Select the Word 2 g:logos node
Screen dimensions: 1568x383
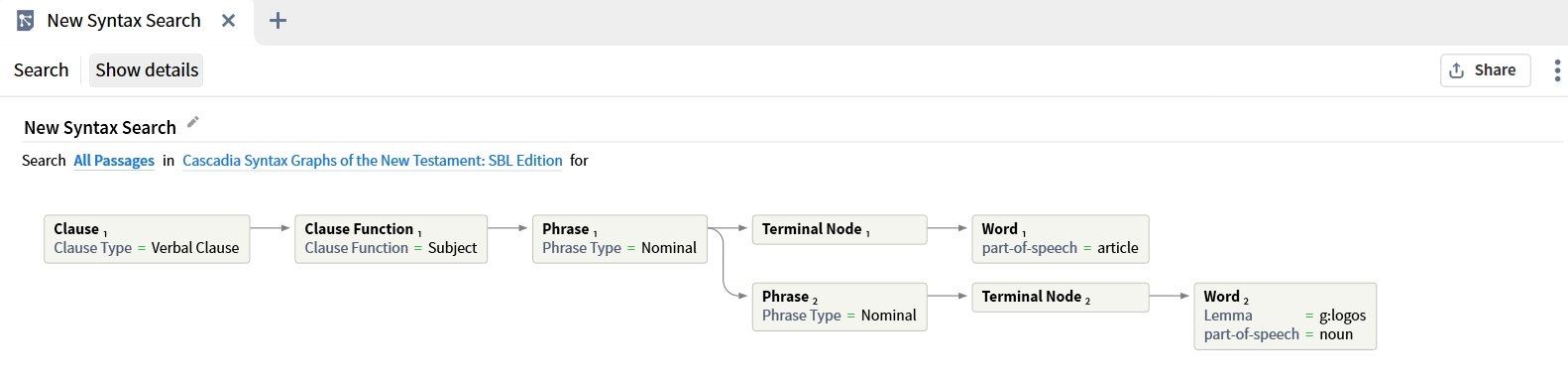[x=1286, y=316]
